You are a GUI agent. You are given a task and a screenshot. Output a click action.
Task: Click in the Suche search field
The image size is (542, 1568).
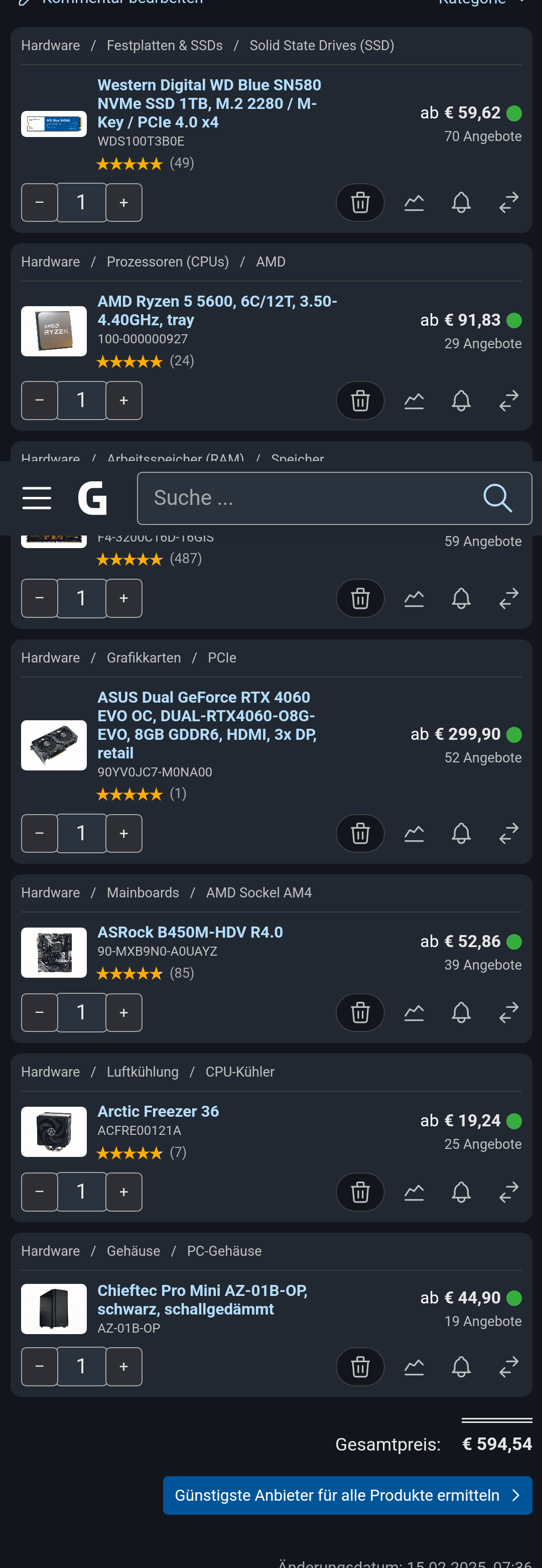[x=304, y=498]
